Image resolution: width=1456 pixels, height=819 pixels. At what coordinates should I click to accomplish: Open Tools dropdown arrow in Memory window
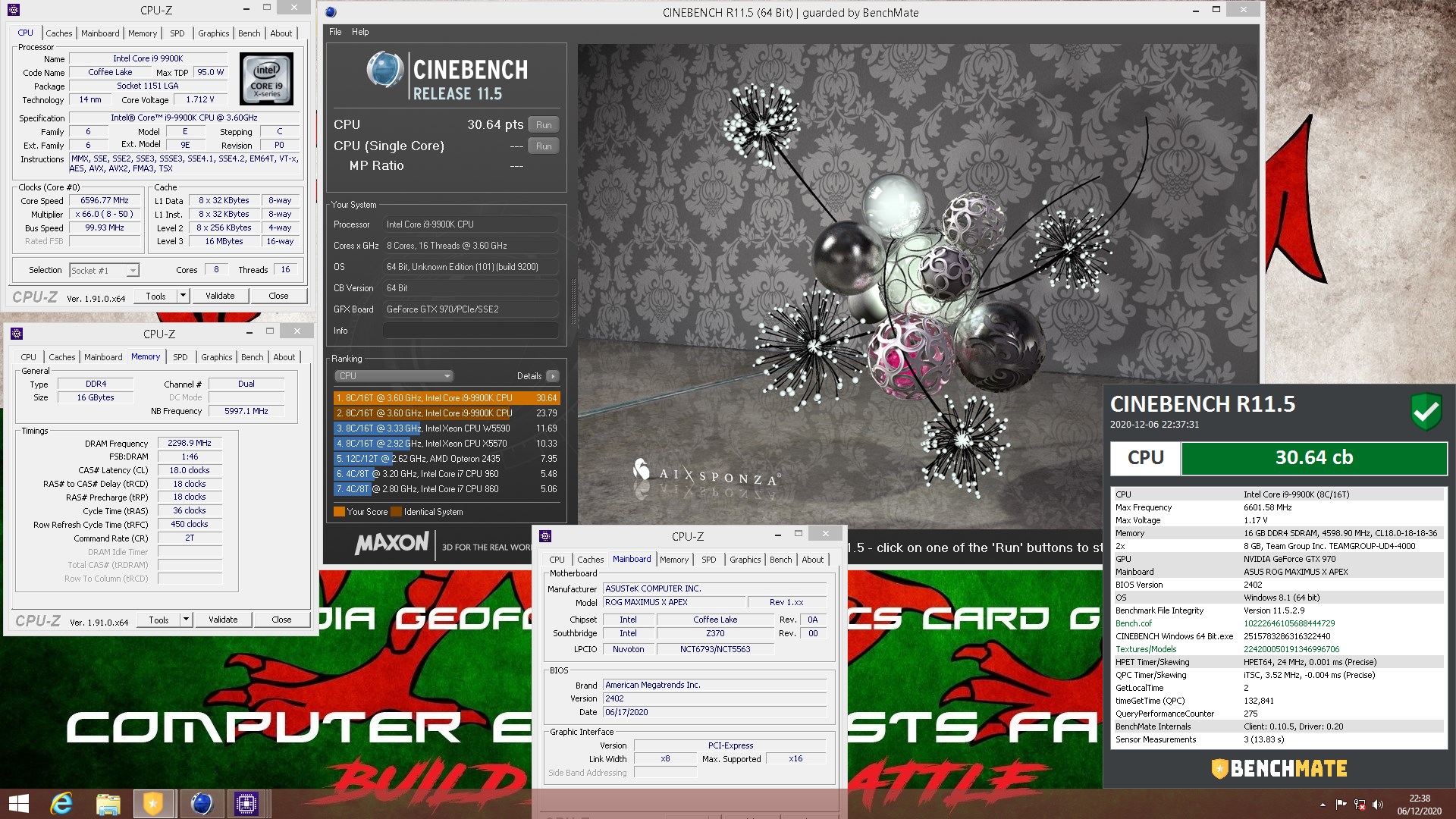186,620
